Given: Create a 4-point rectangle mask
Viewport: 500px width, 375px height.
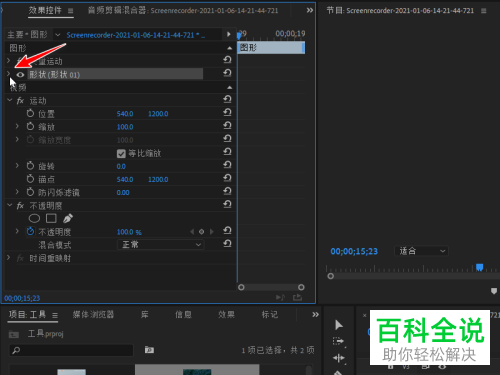Looking at the screenshot, I should coord(51,218).
